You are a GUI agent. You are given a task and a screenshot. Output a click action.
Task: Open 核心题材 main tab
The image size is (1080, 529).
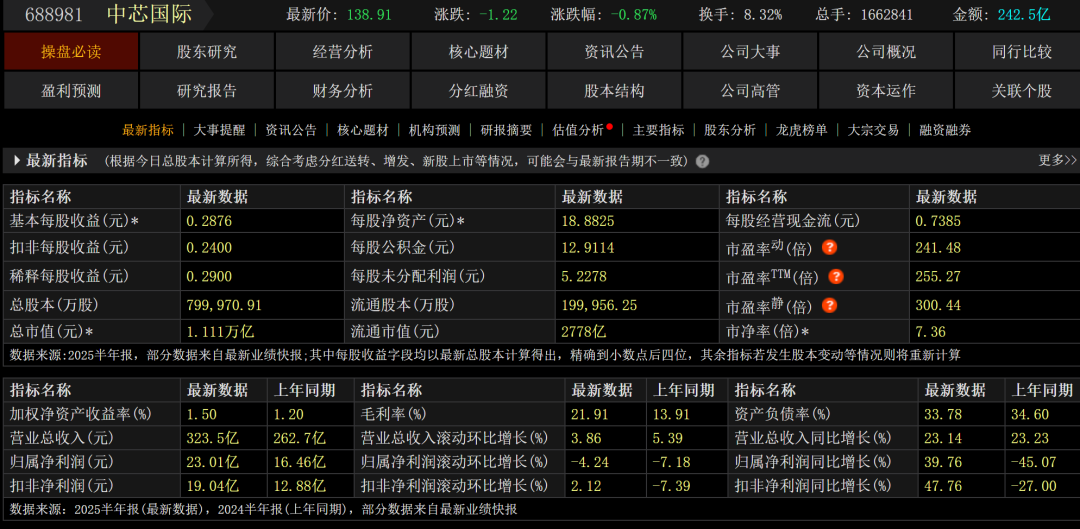point(478,52)
